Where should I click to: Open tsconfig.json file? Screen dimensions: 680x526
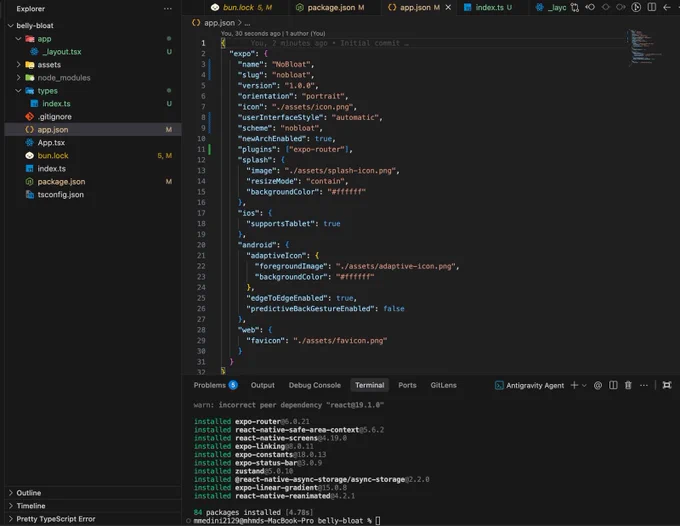click(61, 195)
